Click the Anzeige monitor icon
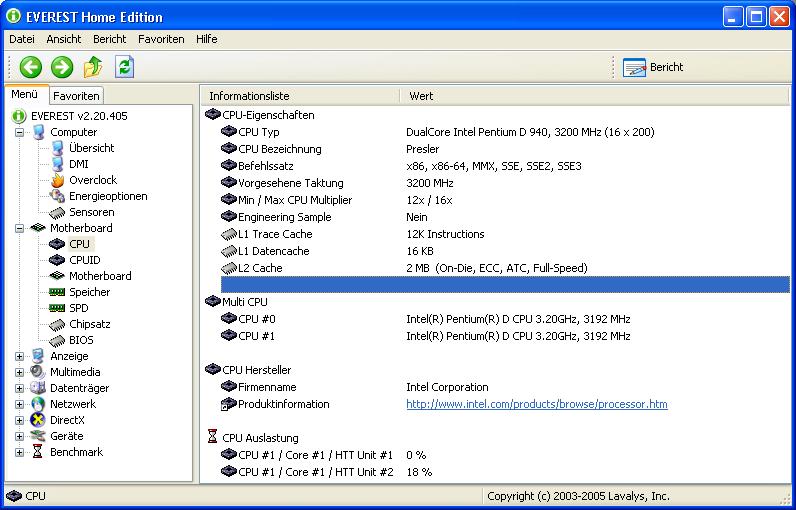 (38, 356)
